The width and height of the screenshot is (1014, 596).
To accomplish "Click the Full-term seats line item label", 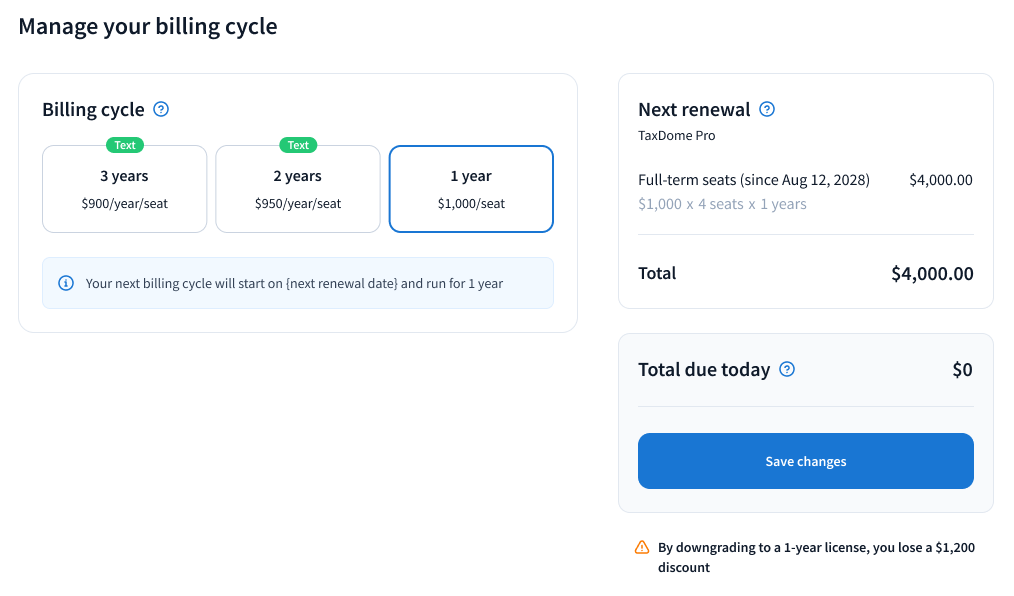I will (x=753, y=180).
